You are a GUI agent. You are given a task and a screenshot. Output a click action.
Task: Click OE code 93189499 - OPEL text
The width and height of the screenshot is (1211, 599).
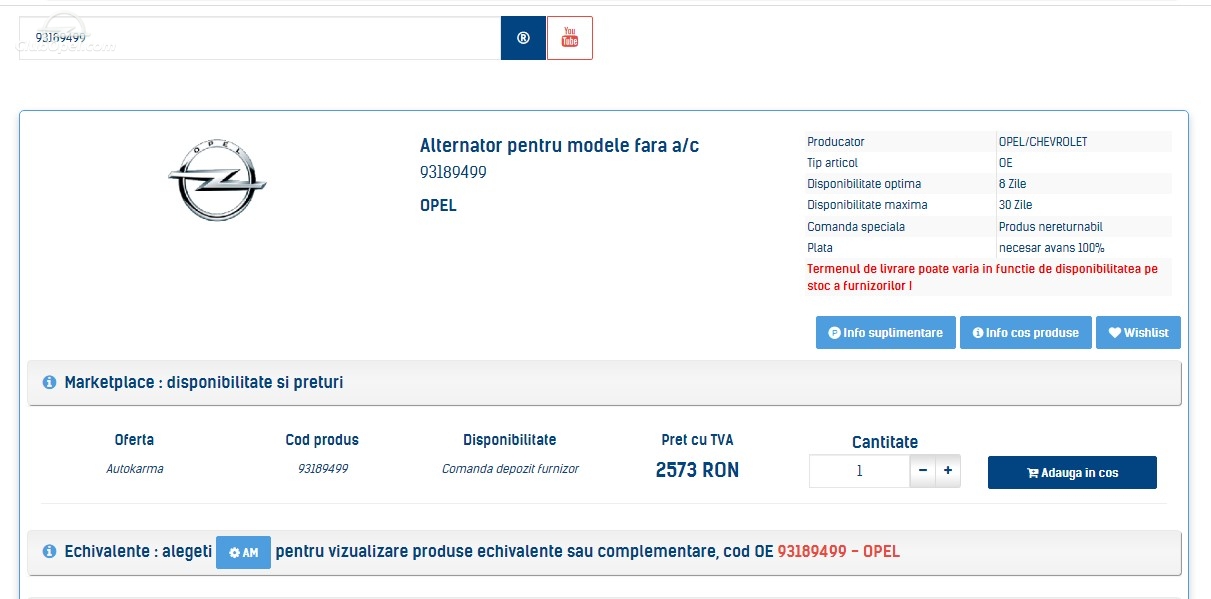838,552
